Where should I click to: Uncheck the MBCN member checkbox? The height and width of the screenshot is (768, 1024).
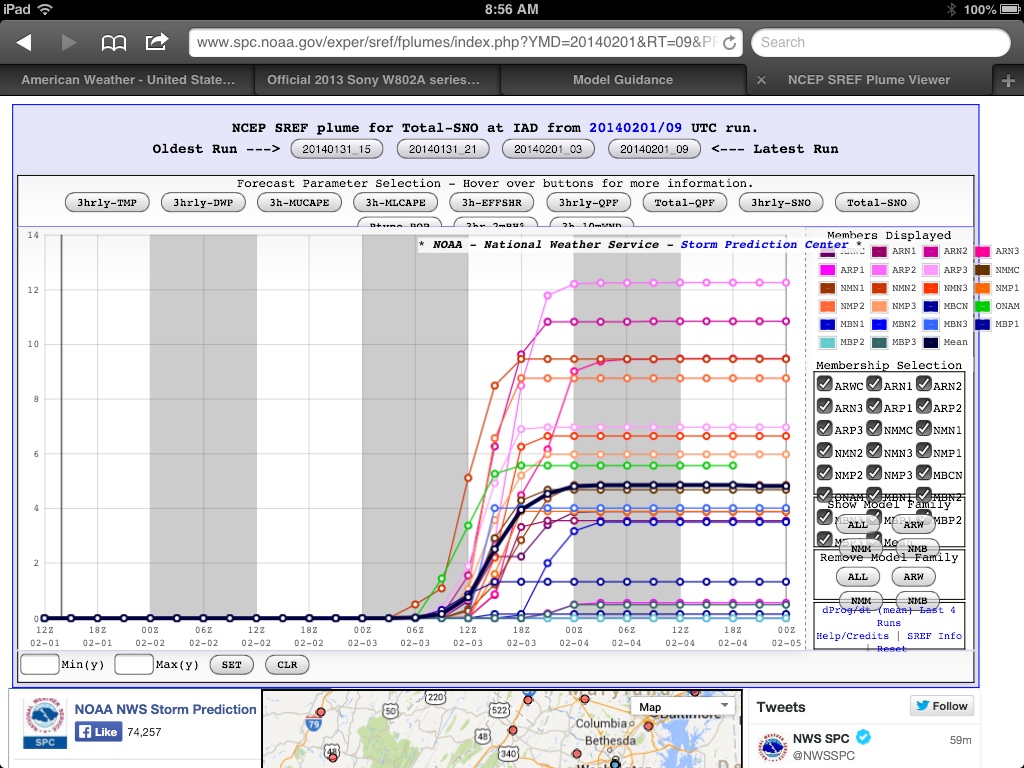pos(923,473)
